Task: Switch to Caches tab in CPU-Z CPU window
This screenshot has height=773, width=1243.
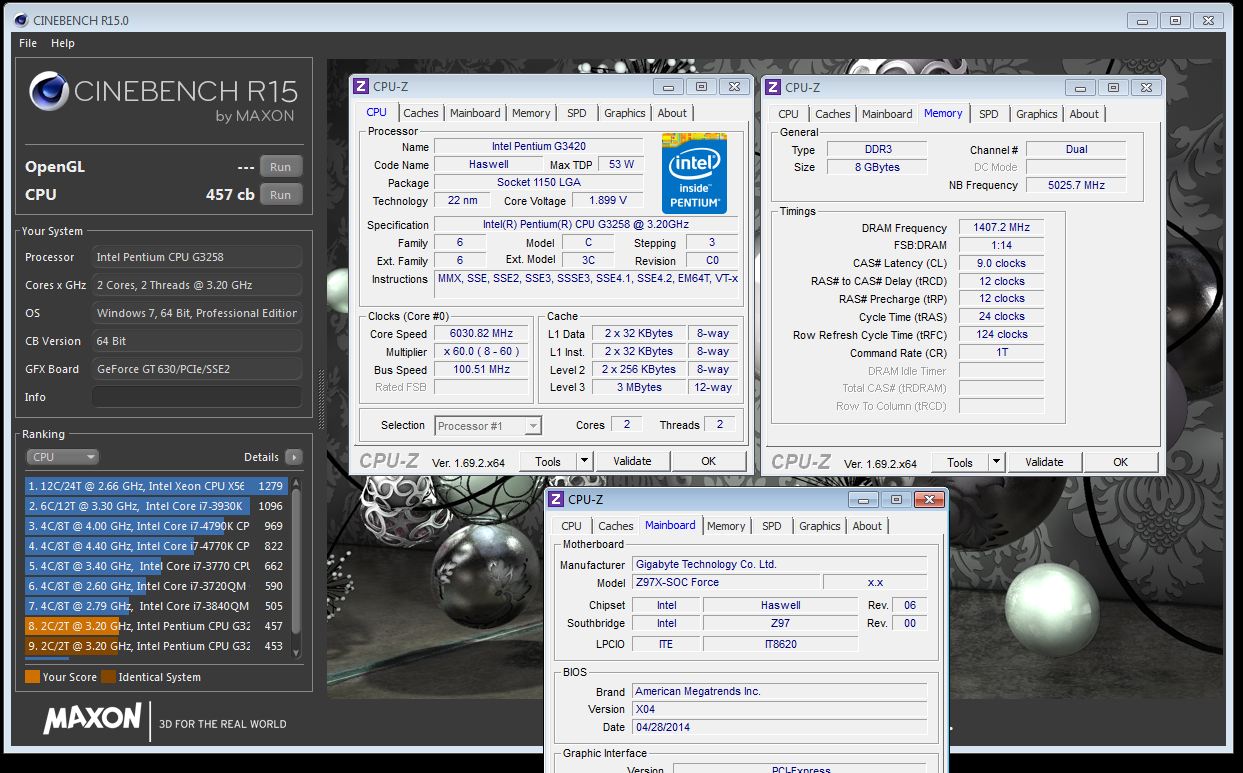Action: (421, 113)
